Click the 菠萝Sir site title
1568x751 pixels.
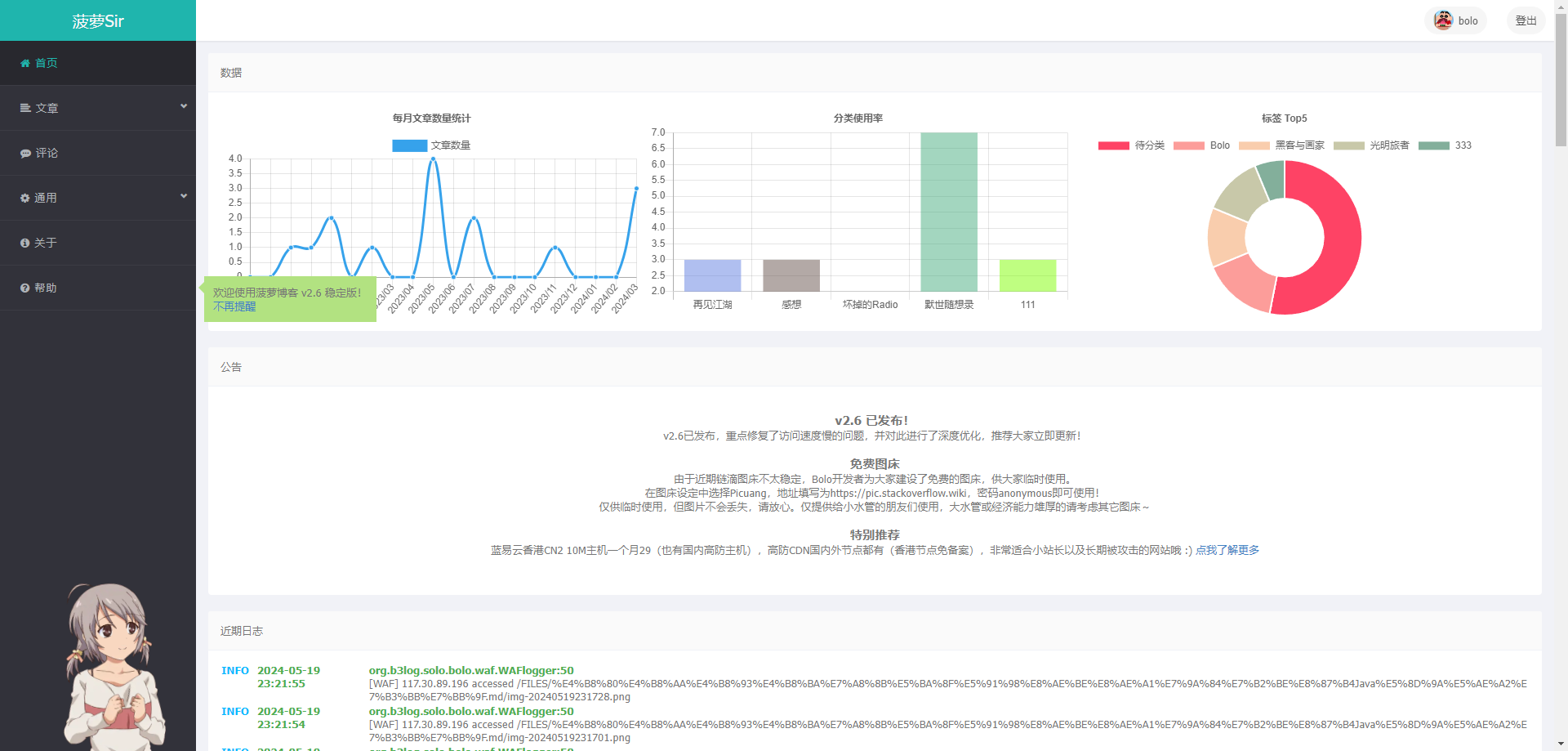tap(98, 20)
